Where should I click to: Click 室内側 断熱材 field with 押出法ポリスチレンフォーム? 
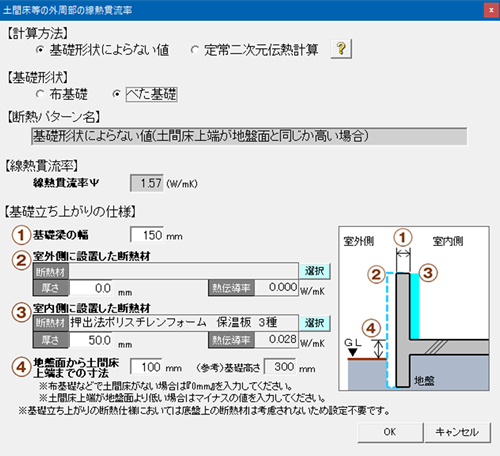coord(184,323)
